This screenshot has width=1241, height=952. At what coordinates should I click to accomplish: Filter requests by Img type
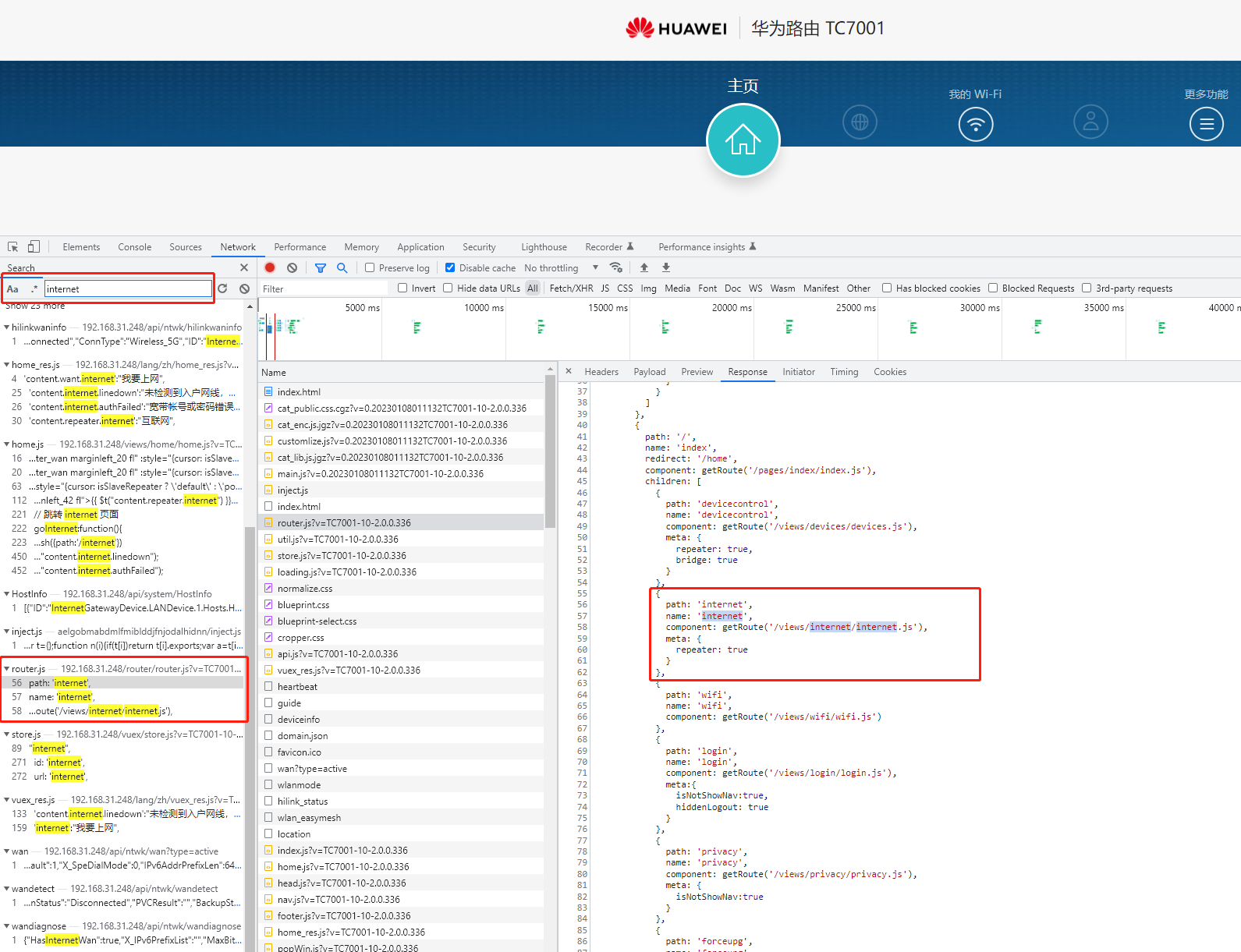coord(648,288)
